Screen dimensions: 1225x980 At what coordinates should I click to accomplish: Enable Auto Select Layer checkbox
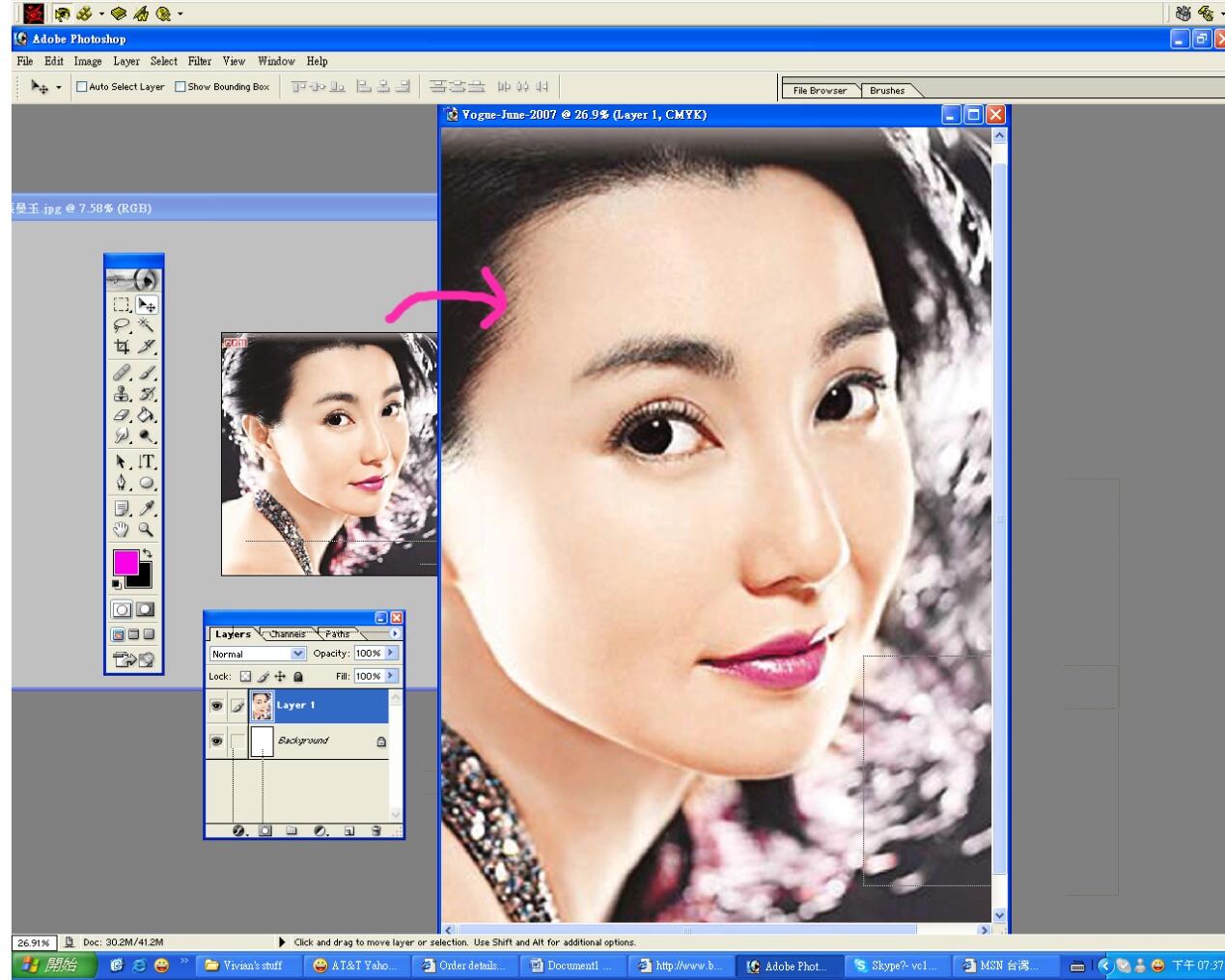82,87
